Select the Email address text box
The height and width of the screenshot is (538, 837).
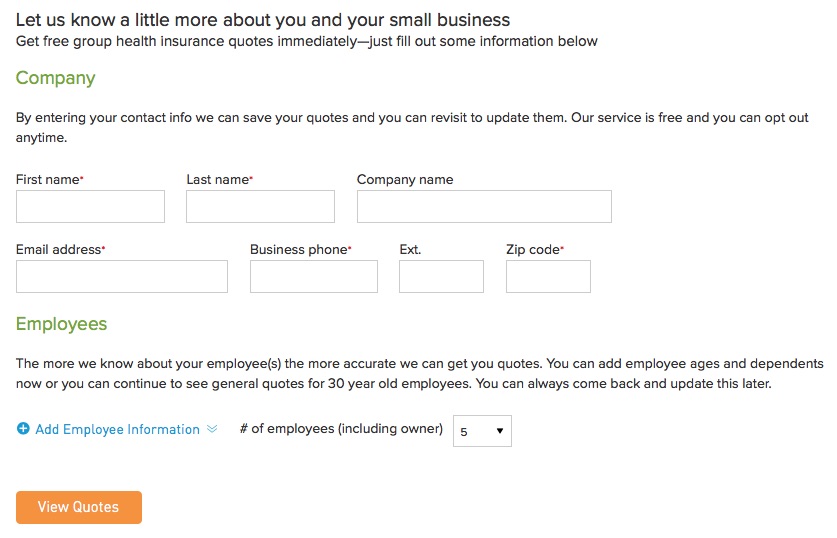coord(122,276)
